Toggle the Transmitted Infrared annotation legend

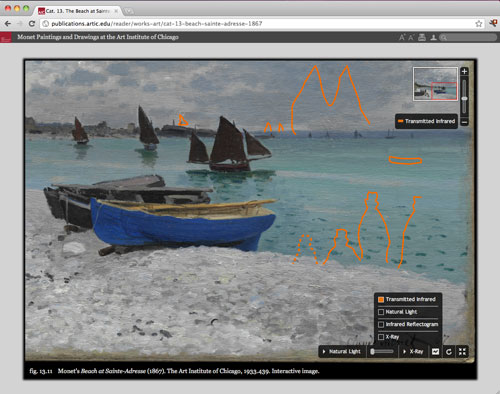point(426,121)
